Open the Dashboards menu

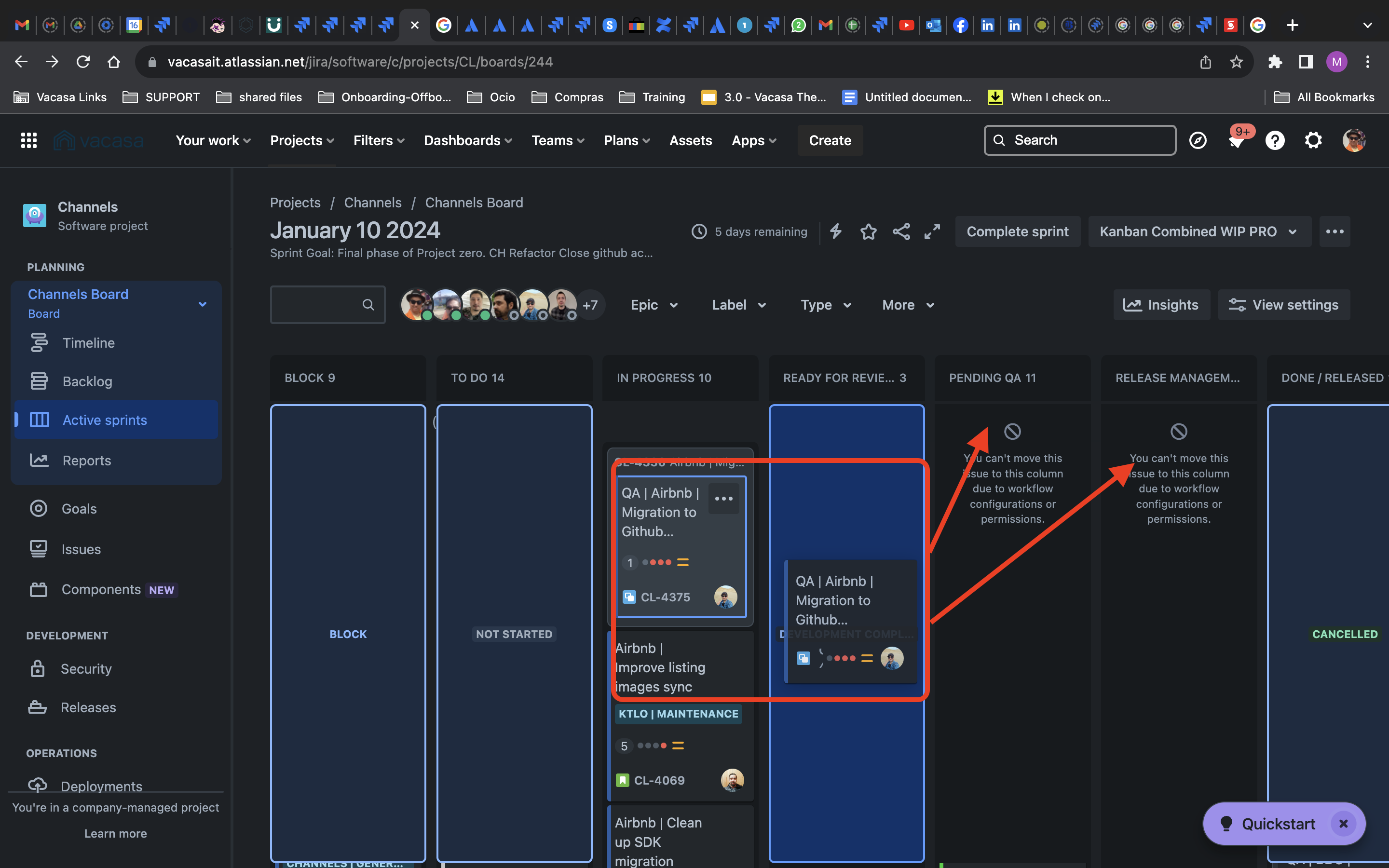pos(468,140)
